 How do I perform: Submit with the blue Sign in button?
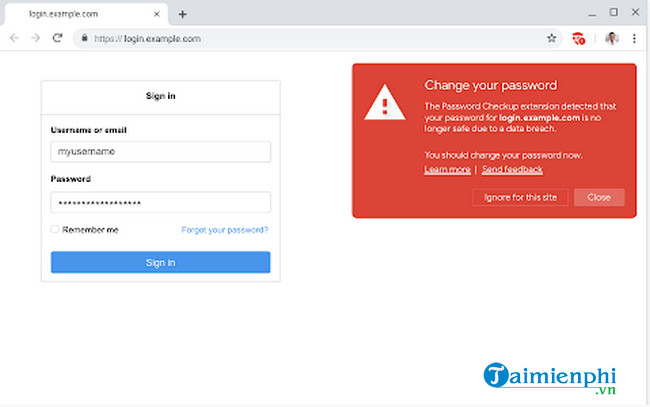coord(160,262)
